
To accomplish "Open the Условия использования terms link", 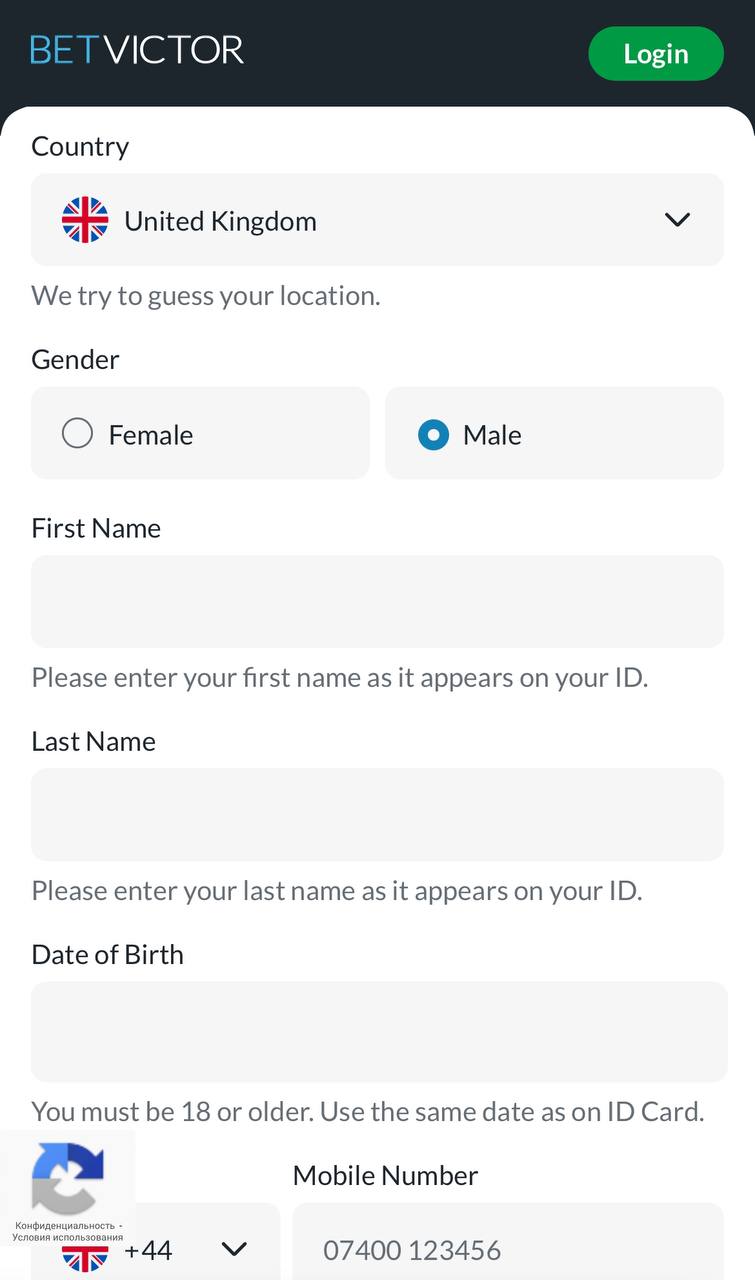I will pyautogui.click(x=68, y=1237).
